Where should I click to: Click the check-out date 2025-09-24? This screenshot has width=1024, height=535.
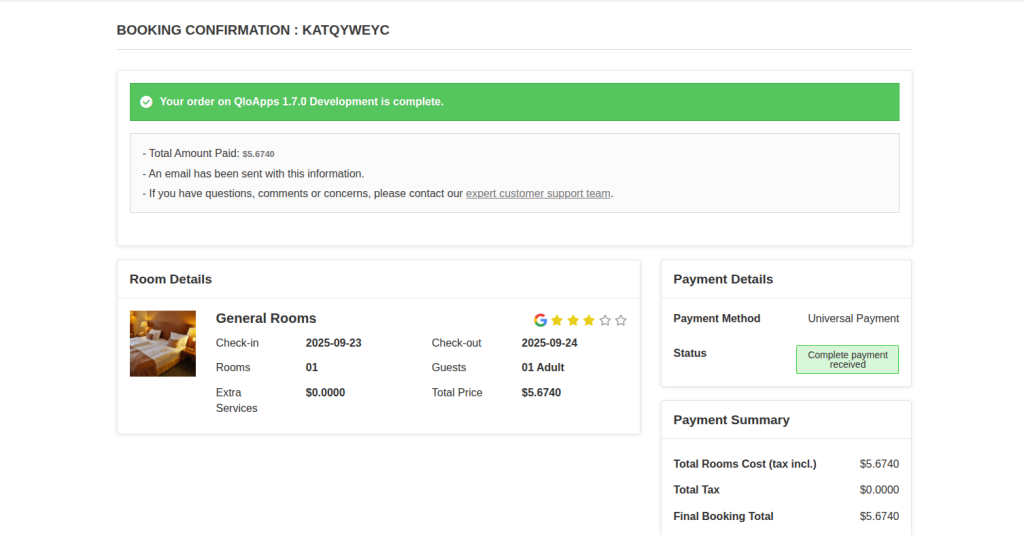[549, 343]
